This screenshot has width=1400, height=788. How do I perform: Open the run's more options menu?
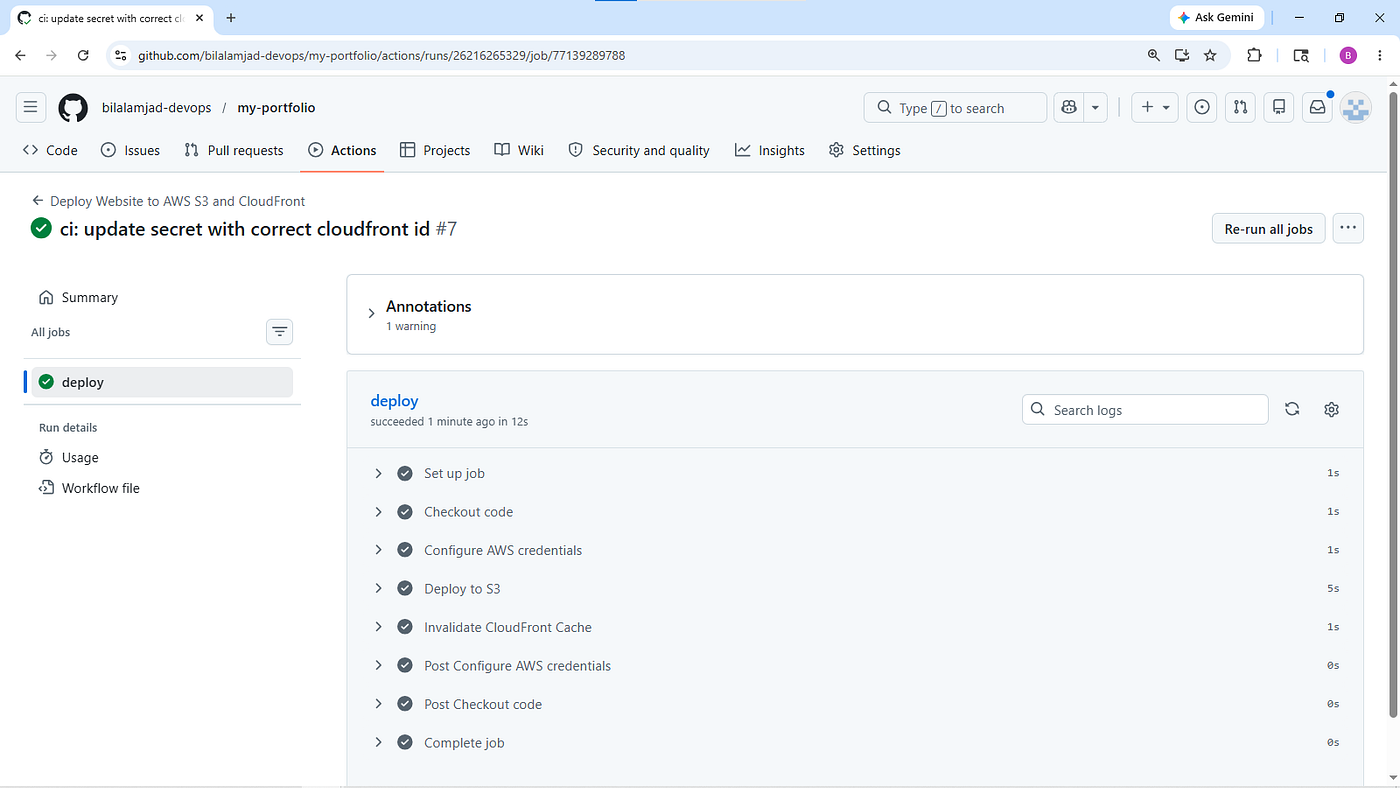pos(1348,229)
